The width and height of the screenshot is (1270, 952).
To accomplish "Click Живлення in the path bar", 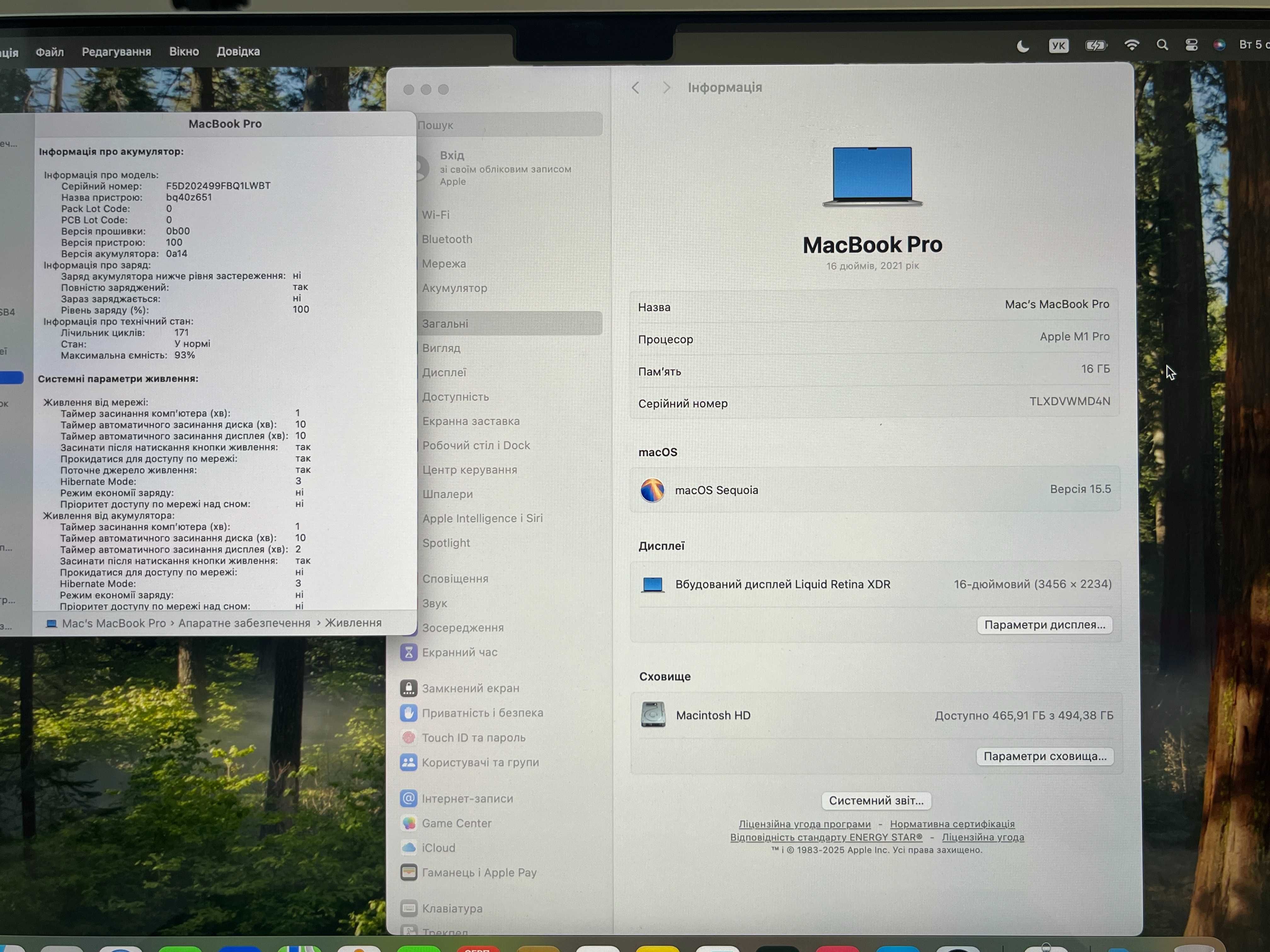I will (353, 623).
